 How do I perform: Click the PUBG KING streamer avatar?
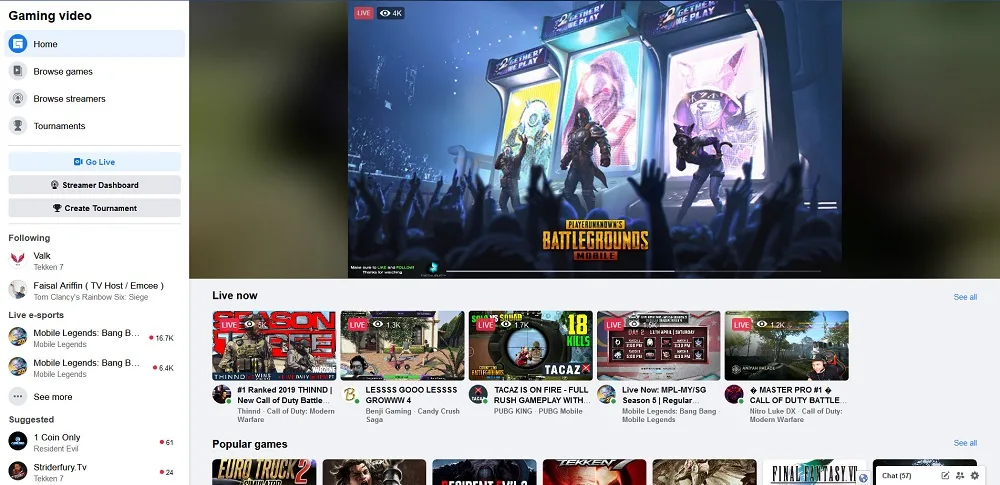[x=478, y=394]
